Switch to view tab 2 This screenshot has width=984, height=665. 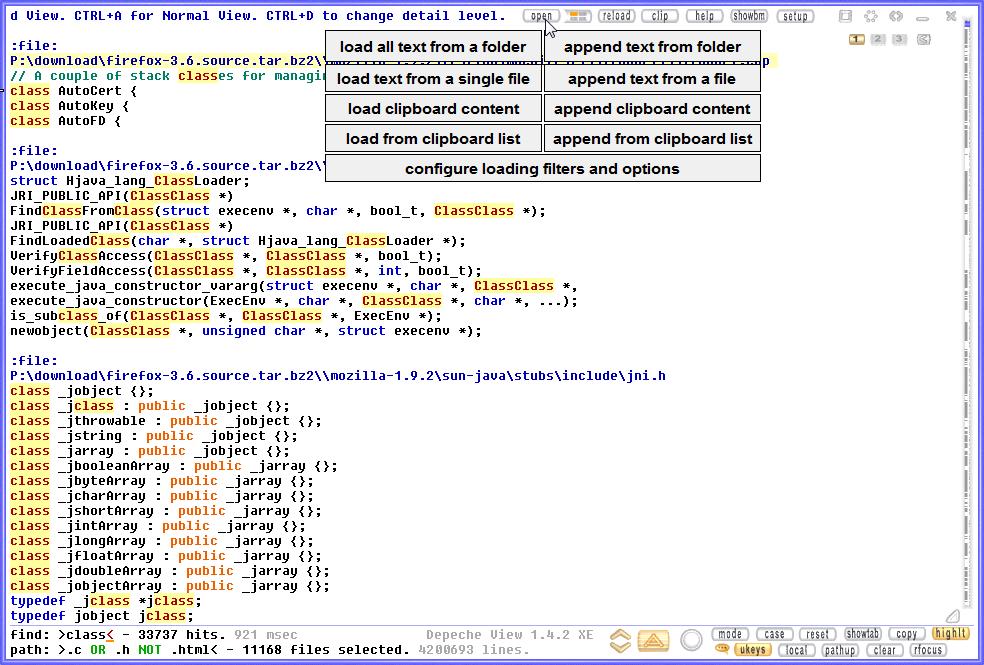[x=877, y=39]
